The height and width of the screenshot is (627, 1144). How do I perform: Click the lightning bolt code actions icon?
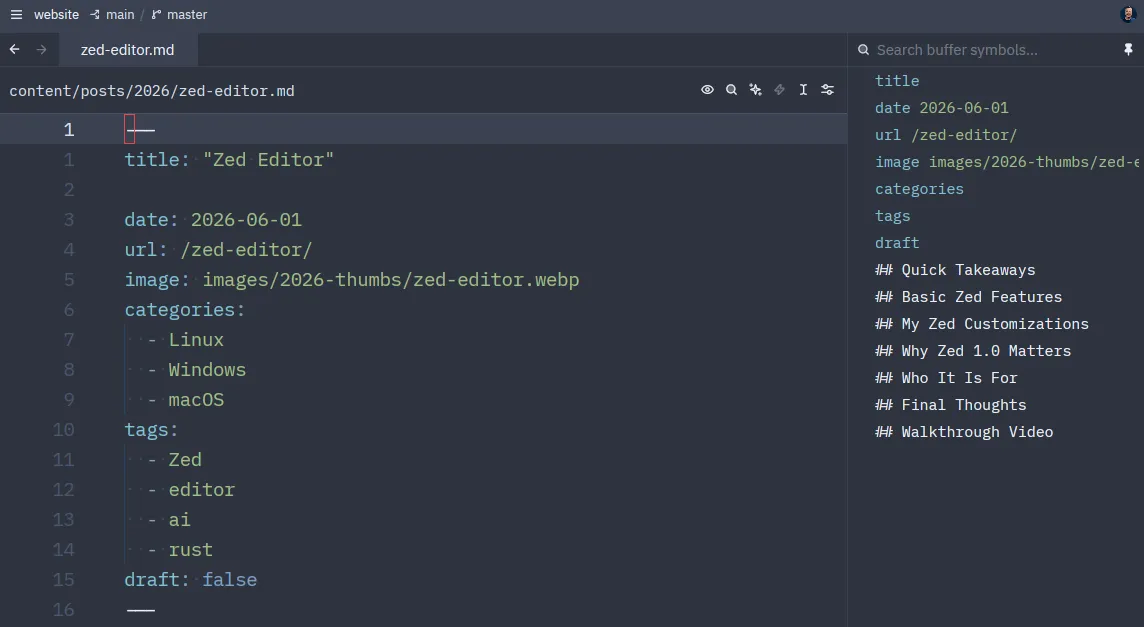[x=779, y=90]
